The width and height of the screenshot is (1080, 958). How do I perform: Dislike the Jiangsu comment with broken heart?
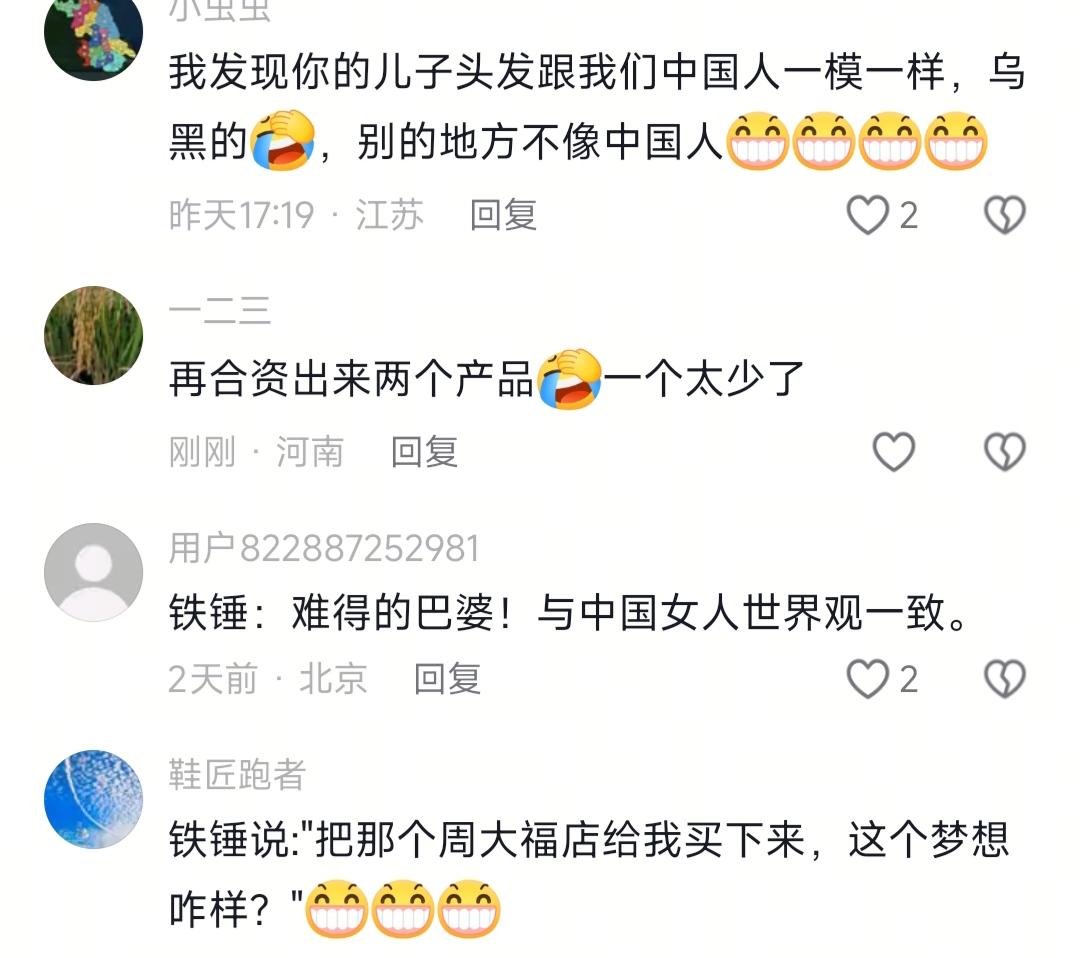click(x=1005, y=215)
